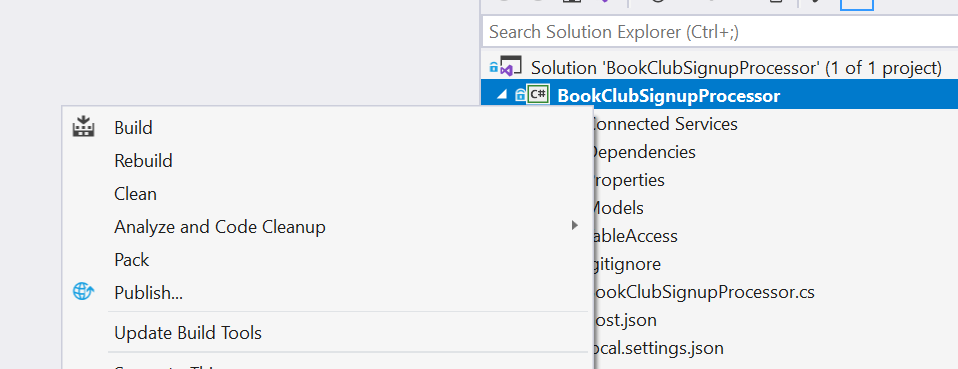This screenshot has height=369, width=958.
Task: Select the Dependencies node
Action: pos(644,152)
